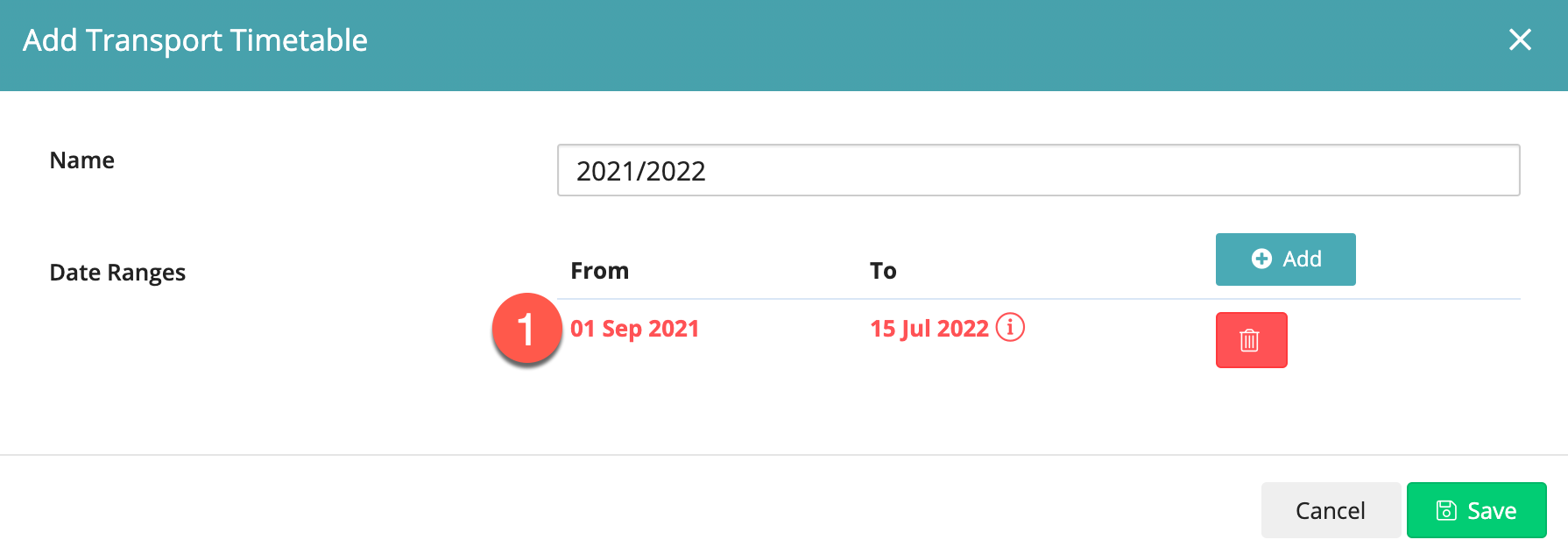Click the teal header bar of dialog
Image resolution: width=1568 pixels, height=554 pixels.
pyautogui.click(x=876, y=44)
